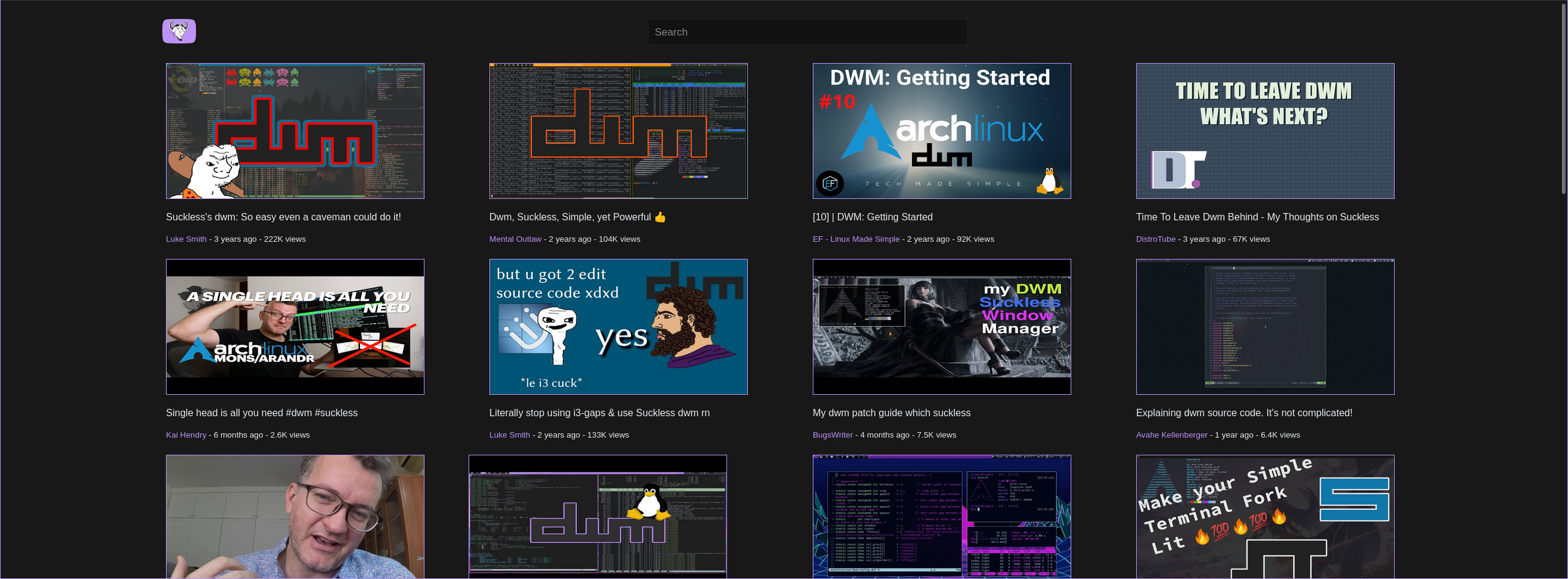The width and height of the screenshot is (1568, 579).
Task: Visit Luke Smith channel under the i3-gaps video
Action: 510,435
